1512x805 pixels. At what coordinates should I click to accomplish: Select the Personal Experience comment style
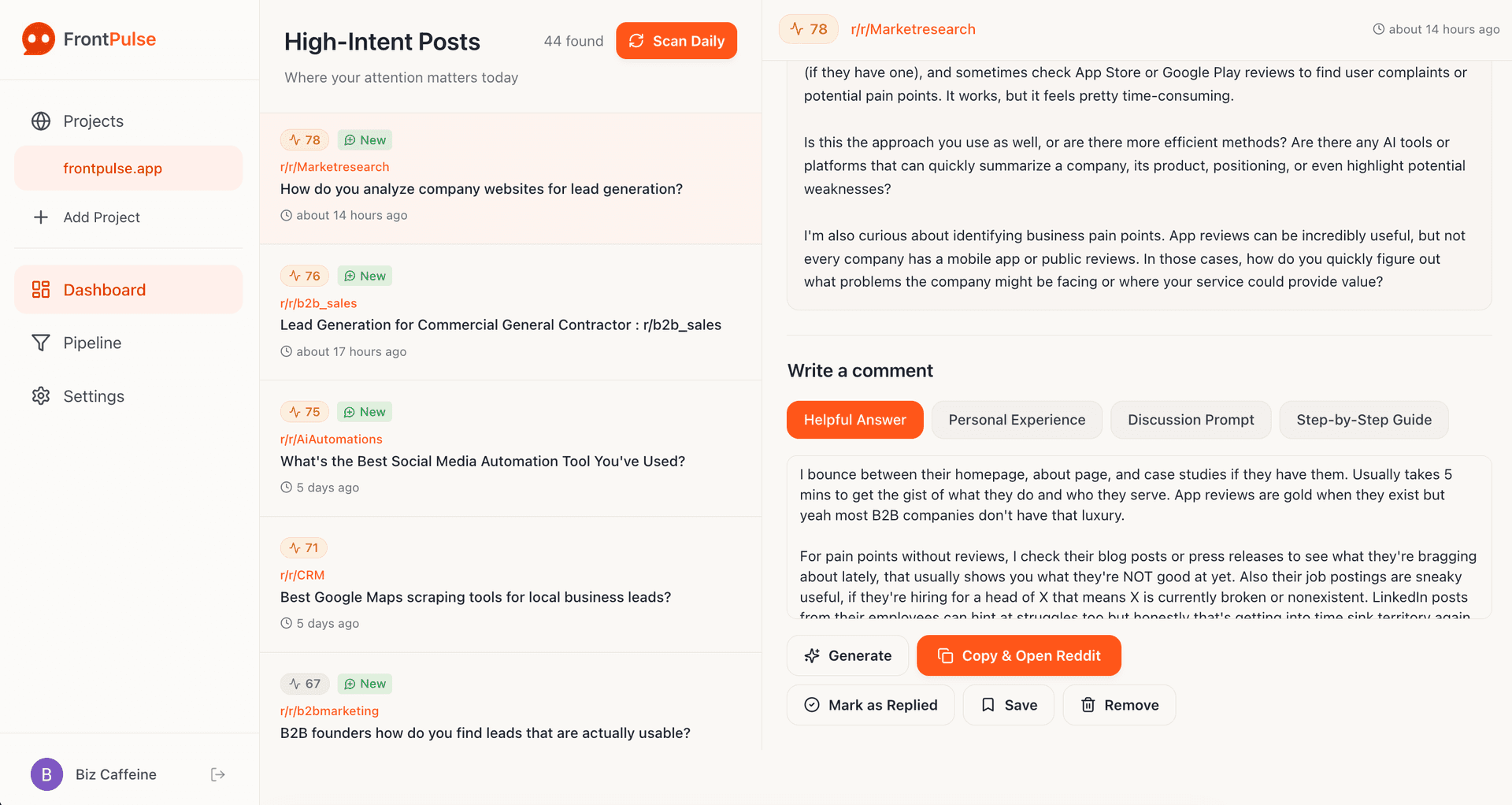[x=1017, y=420]
